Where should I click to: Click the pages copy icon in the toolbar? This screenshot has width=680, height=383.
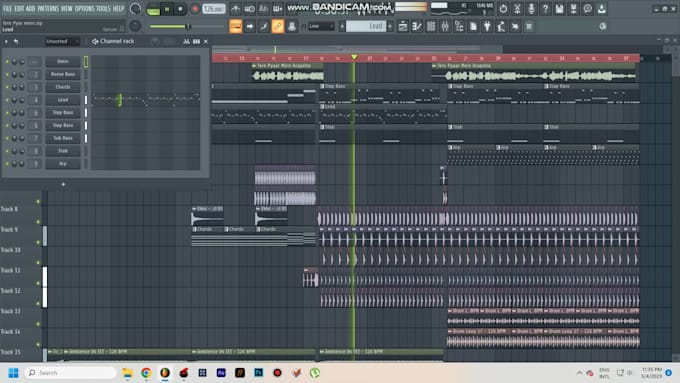click(x=473, y=26)
